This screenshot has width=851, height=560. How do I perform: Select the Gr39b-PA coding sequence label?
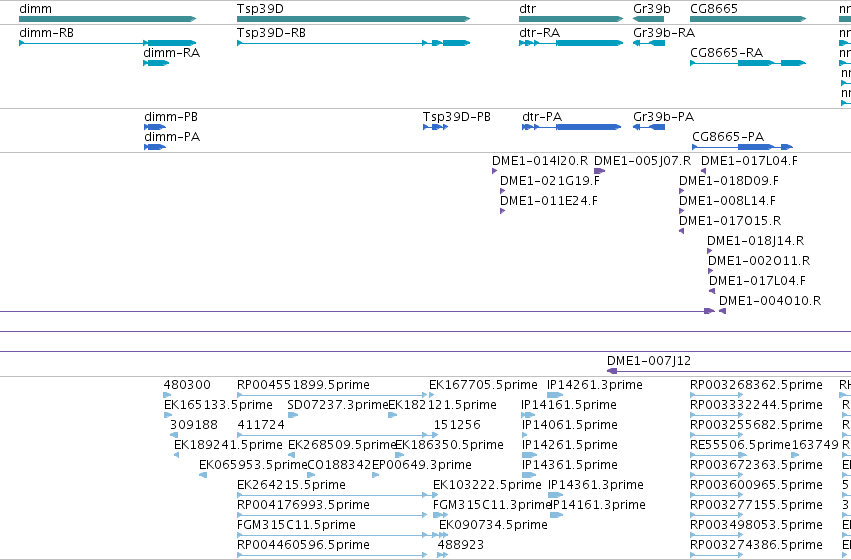coord(663,117)
